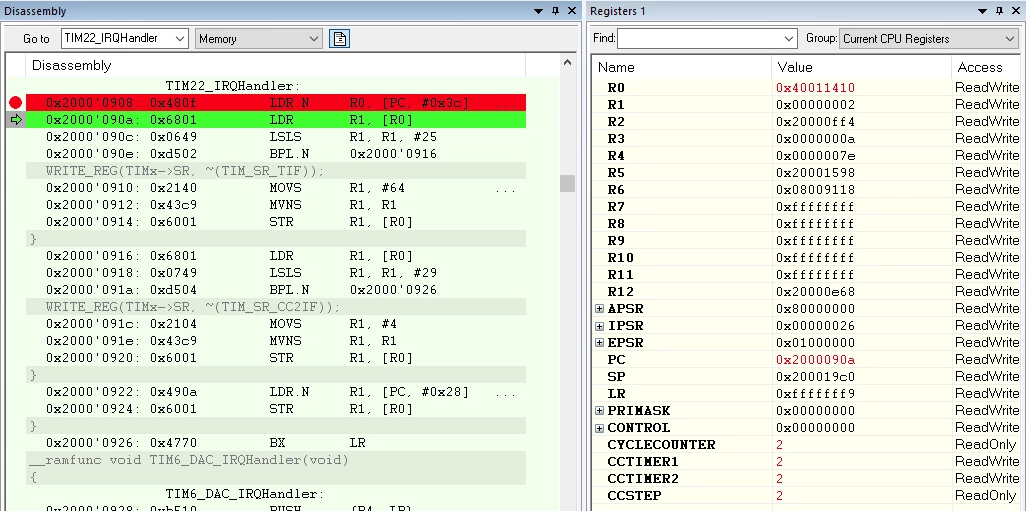The width and height of the screenshot is (1026, 511).
Task: Select the BX LR instruction line
Action: pyautogui.click(x=276, y=443)
